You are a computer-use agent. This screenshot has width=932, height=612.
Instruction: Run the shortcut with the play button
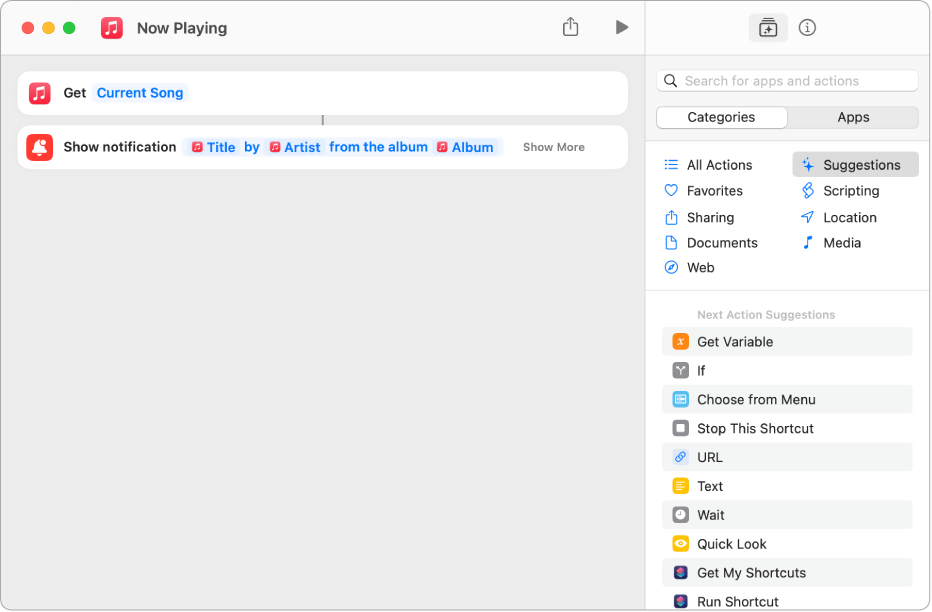point(621,28)
